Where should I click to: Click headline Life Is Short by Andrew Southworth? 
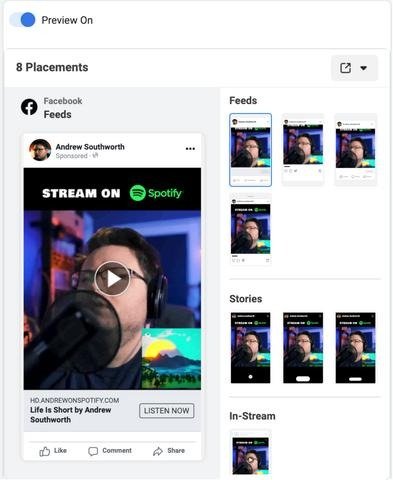pos(71,415)
